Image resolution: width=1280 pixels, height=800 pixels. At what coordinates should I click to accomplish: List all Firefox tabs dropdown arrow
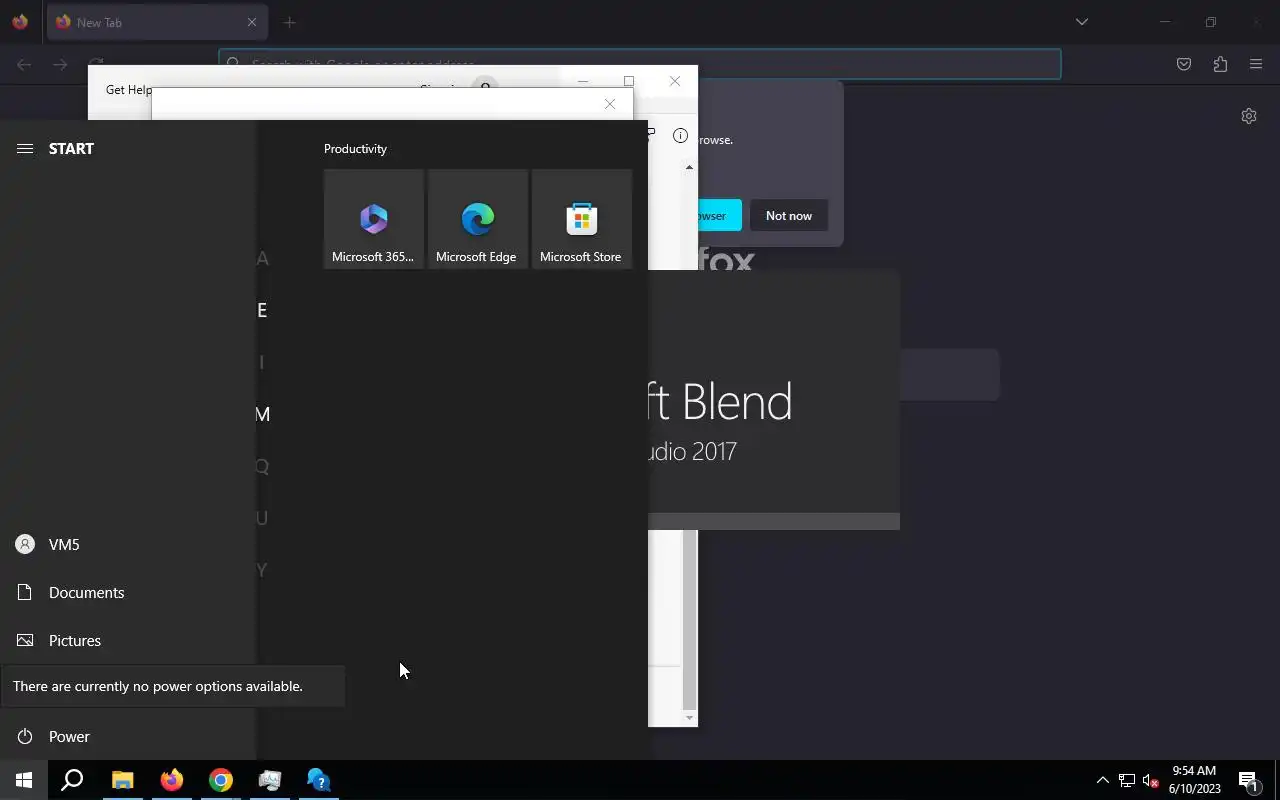point(1082,22)
